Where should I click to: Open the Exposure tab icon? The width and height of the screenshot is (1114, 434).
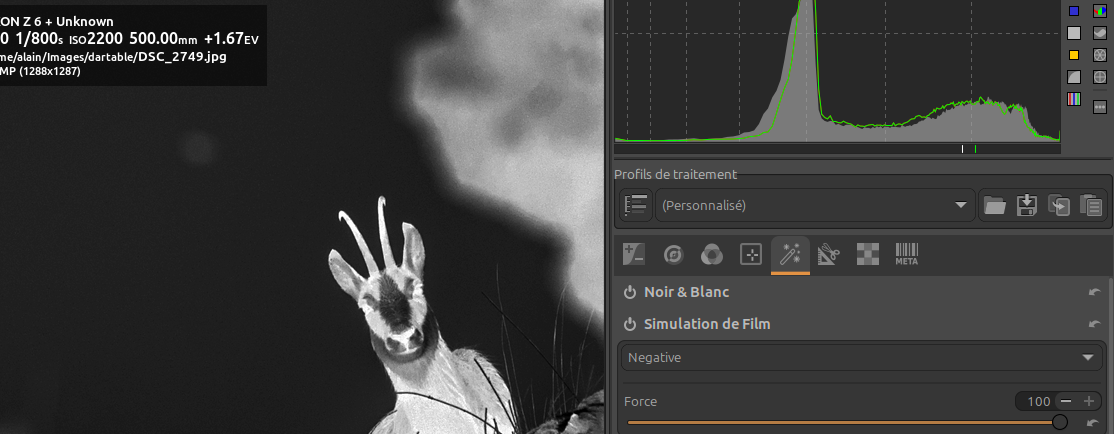(x=633, y=255)
